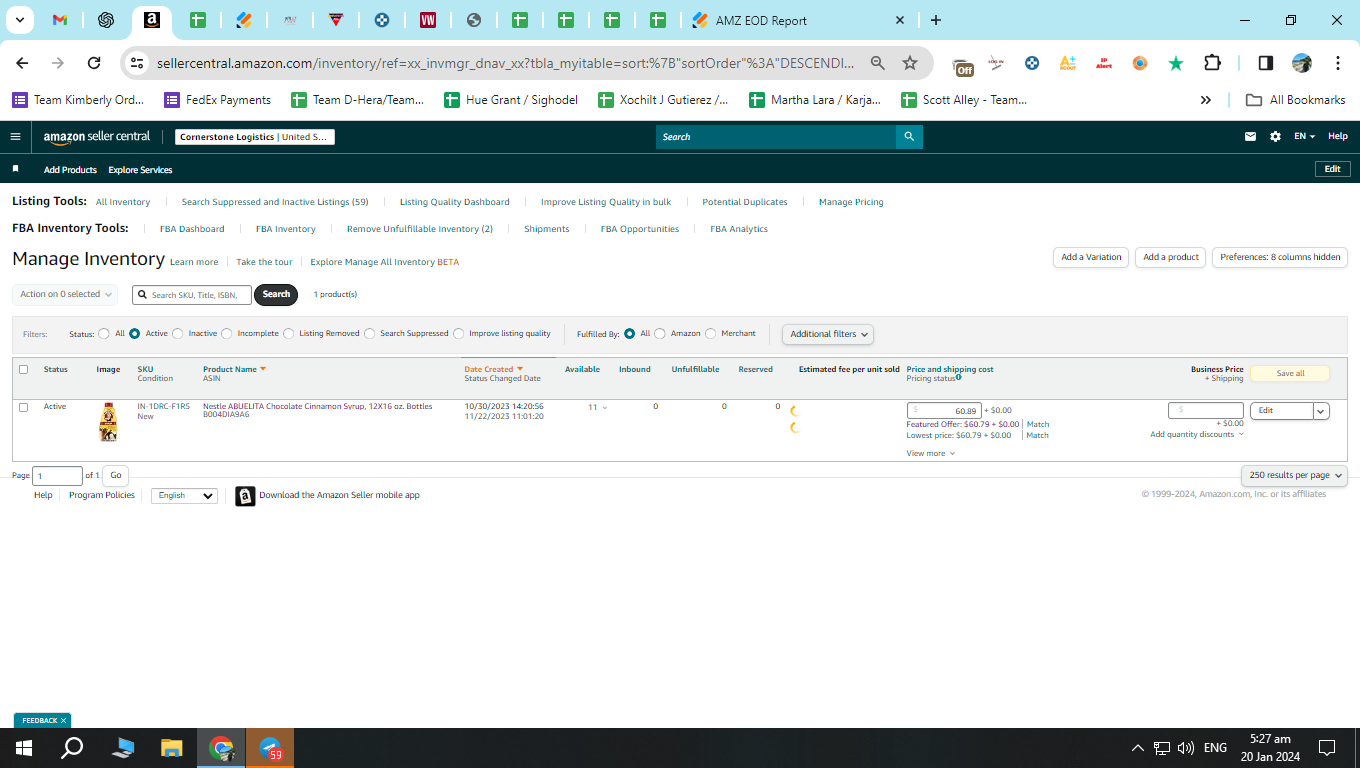Click in the Search SKU, Title, ISBN field

coord(192,295)
